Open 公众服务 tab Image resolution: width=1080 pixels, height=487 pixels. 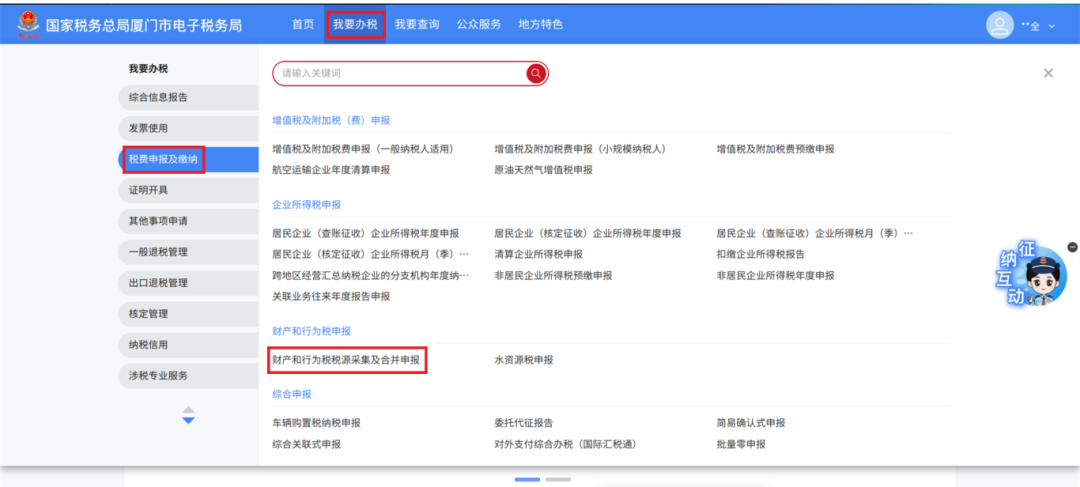[x=479, y=25]
